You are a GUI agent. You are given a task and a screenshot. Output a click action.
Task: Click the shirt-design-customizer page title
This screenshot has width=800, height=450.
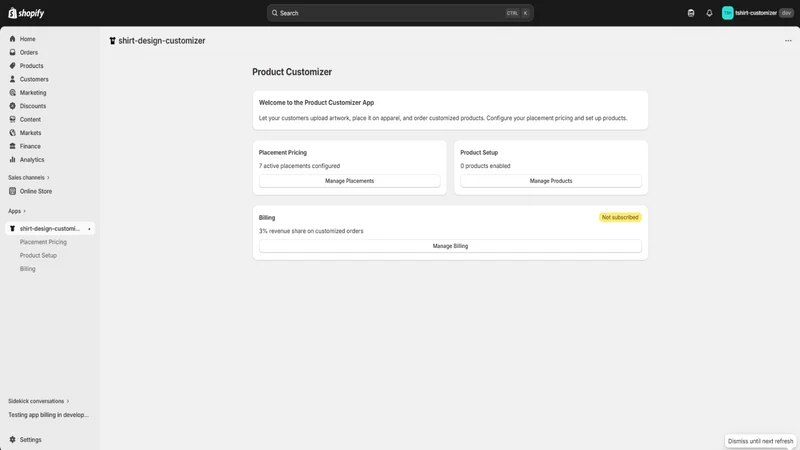tap(162, 41)
